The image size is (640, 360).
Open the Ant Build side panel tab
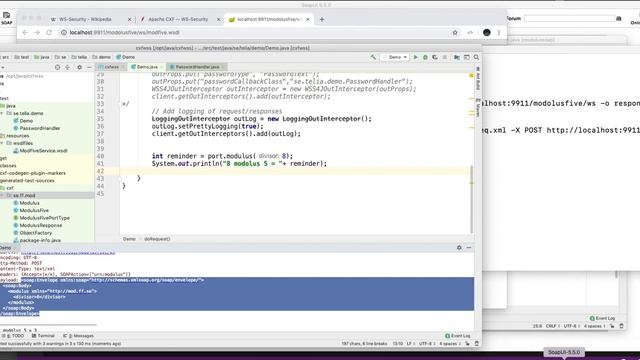[x=478, y=78]
